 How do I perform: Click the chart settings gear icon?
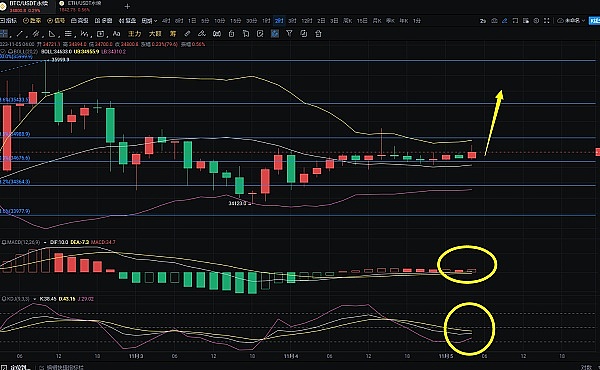[536, 21]
